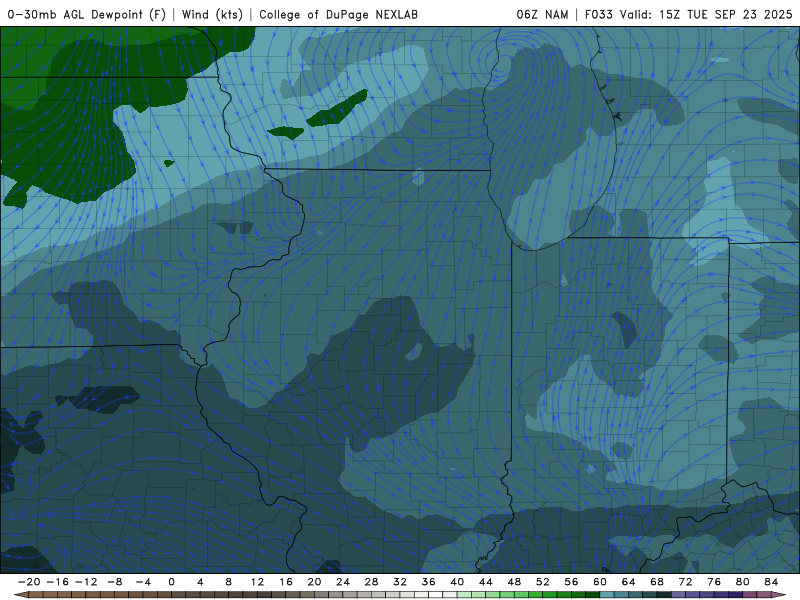Click the '-4' colorbar label
Image resolution: width=800 pixels, height=600 pixels.
coord(143,582)
